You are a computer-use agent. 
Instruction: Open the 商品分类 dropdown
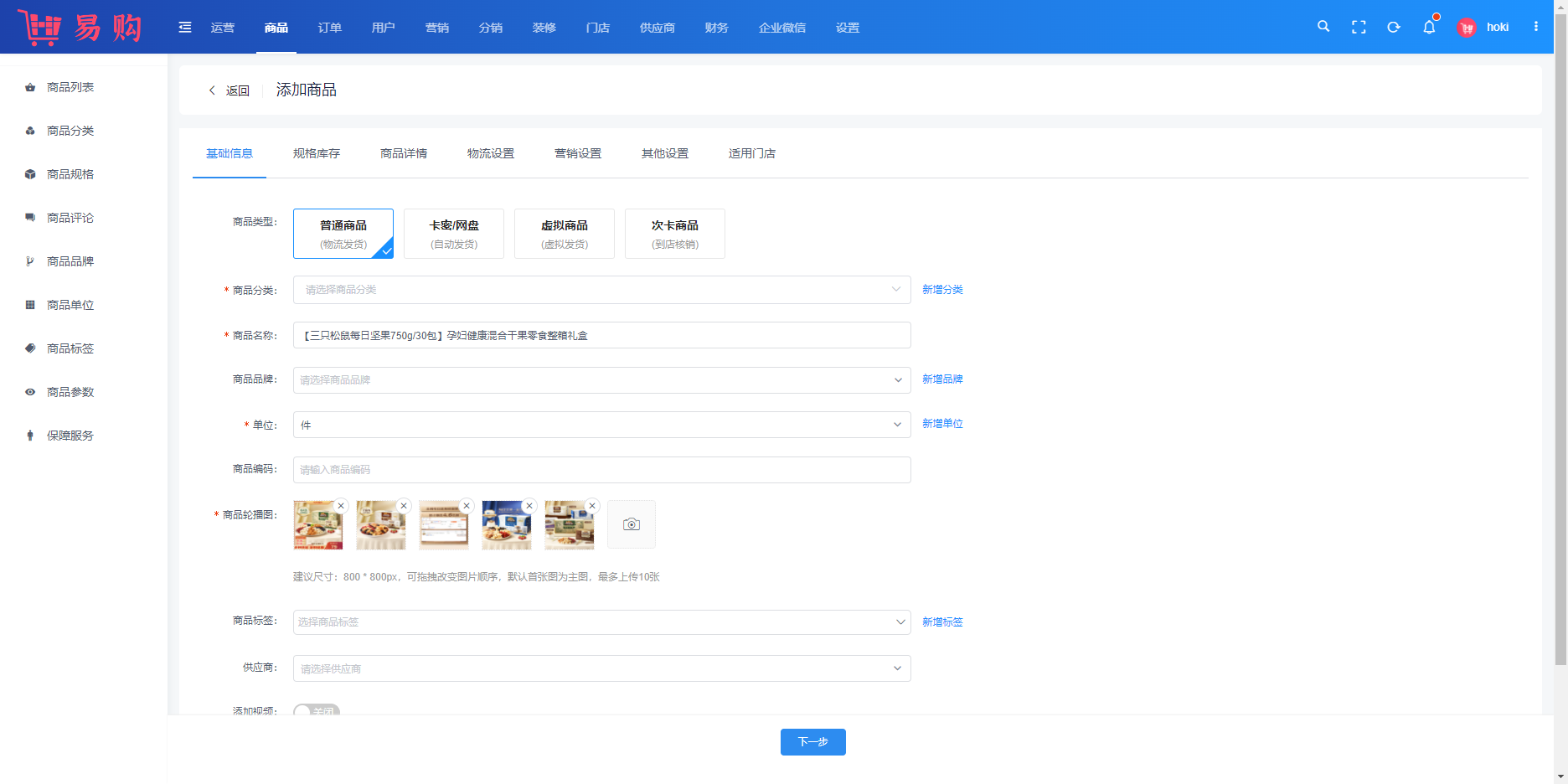tap(601, 290)
